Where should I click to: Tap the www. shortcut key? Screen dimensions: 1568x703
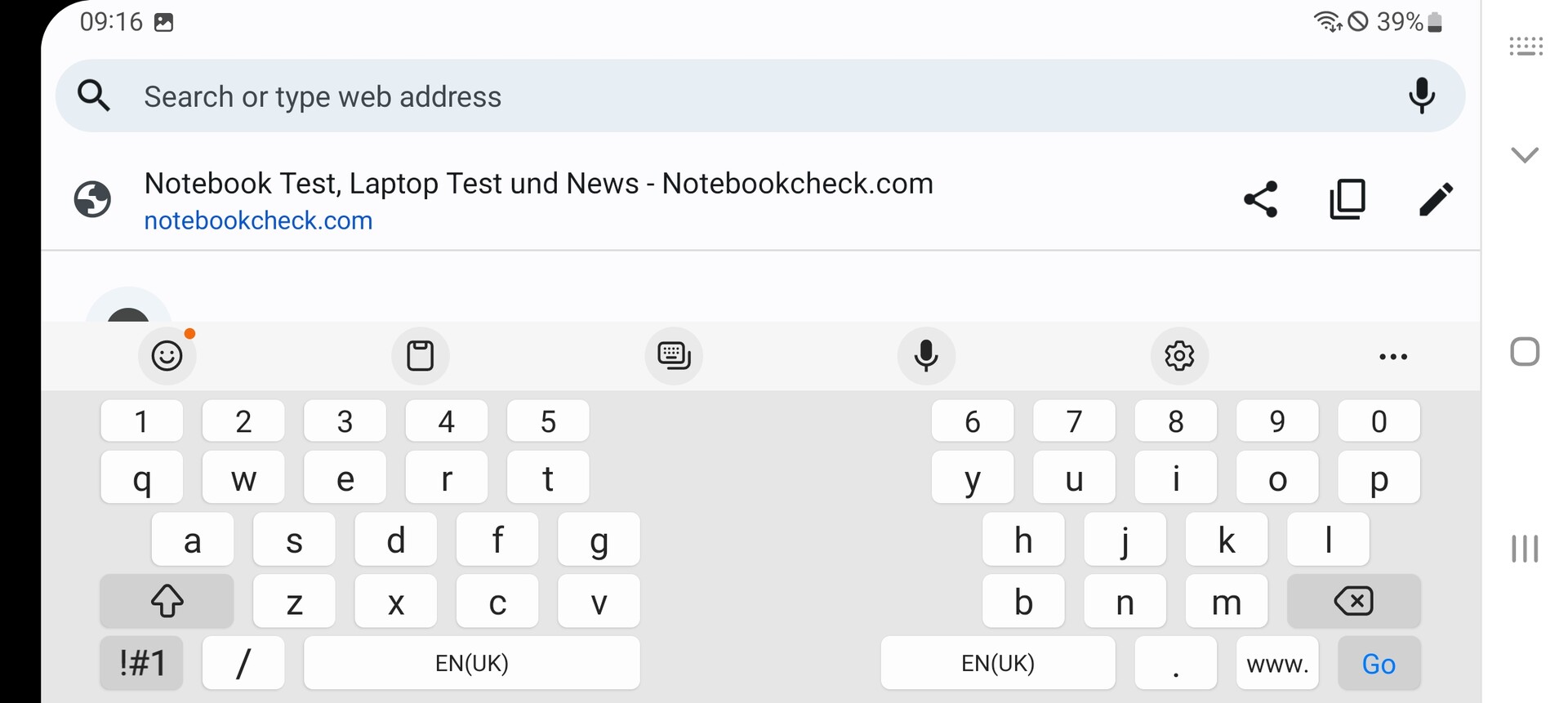[x=1277, y=663]
